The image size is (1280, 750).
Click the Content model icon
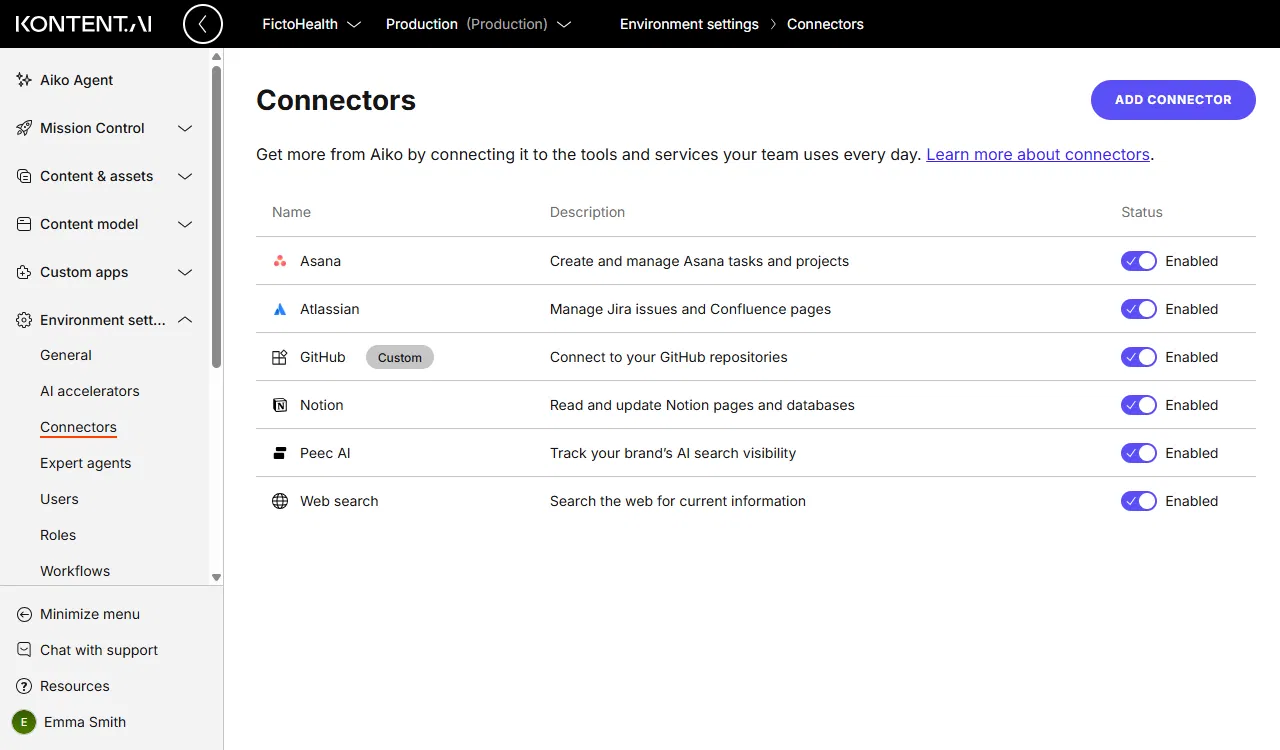pyautogui.click(x=24, y=224)
